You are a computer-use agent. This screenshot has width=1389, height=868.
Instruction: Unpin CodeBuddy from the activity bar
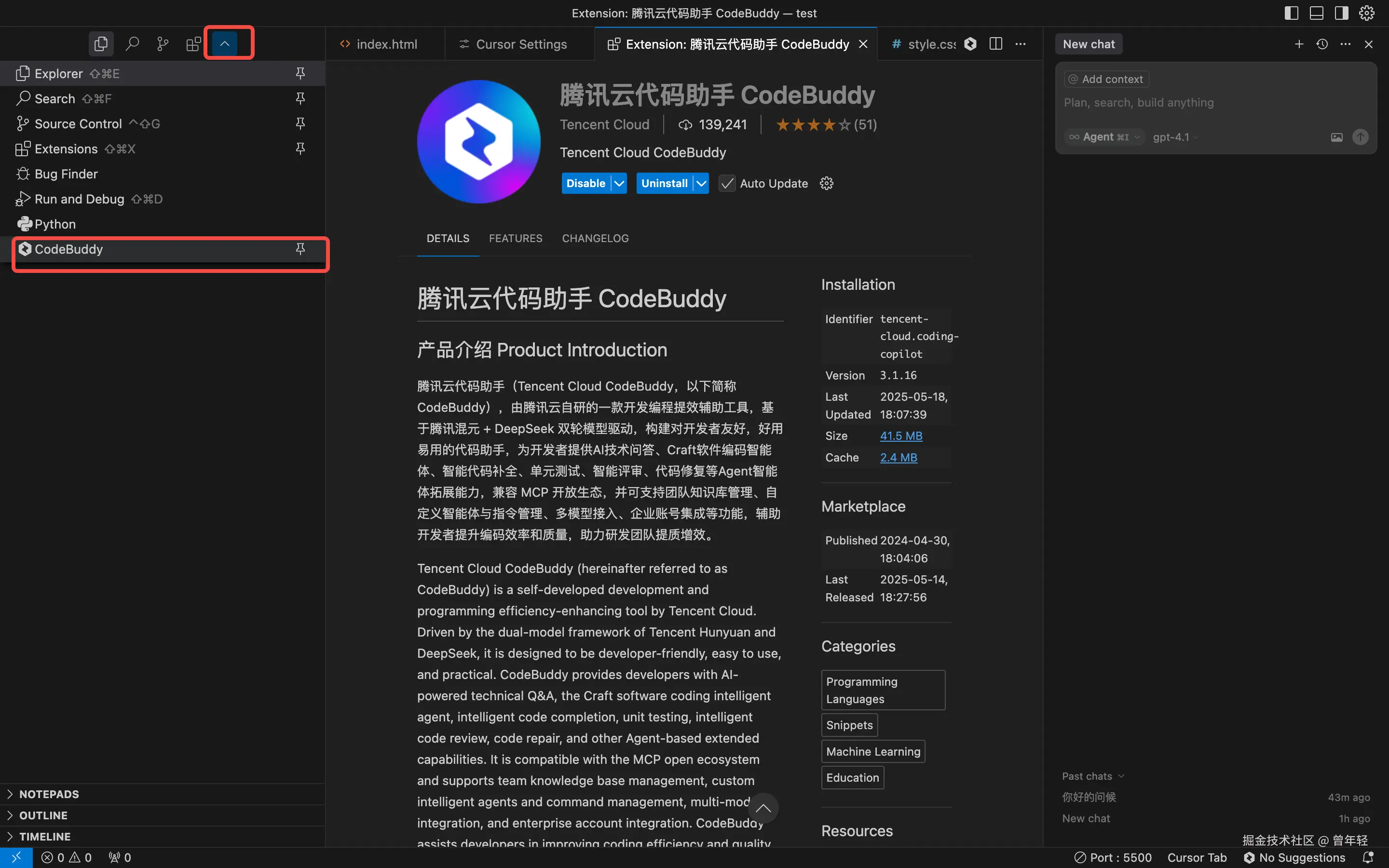coord(300,248)
